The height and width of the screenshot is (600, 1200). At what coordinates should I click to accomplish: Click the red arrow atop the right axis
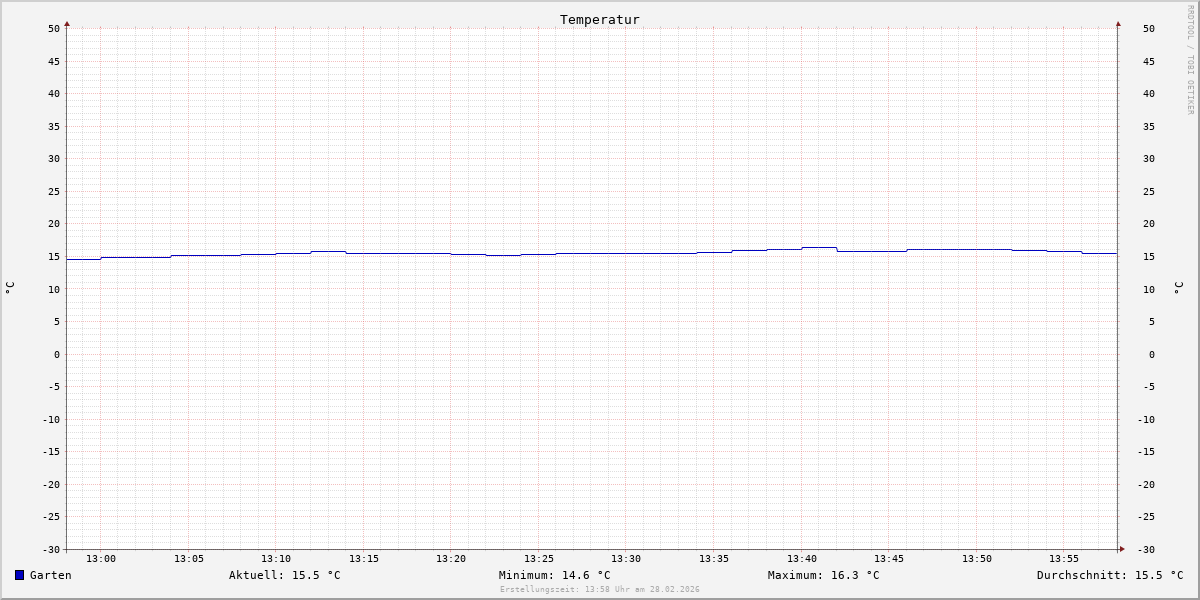[x=1118, y=23]
